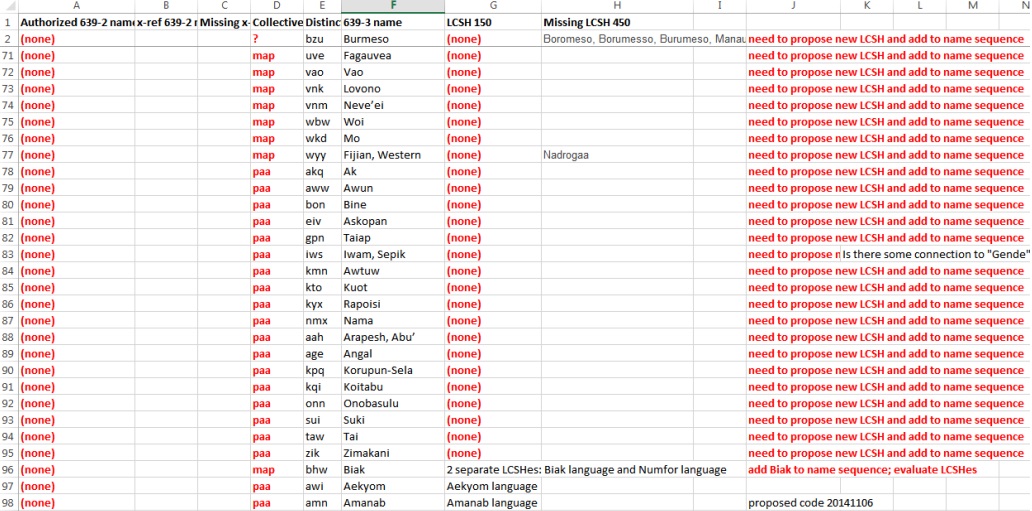Select the cell containing 'Burmeso'
This screenshot has height=511, width=1032.
(x=393, y=39)
